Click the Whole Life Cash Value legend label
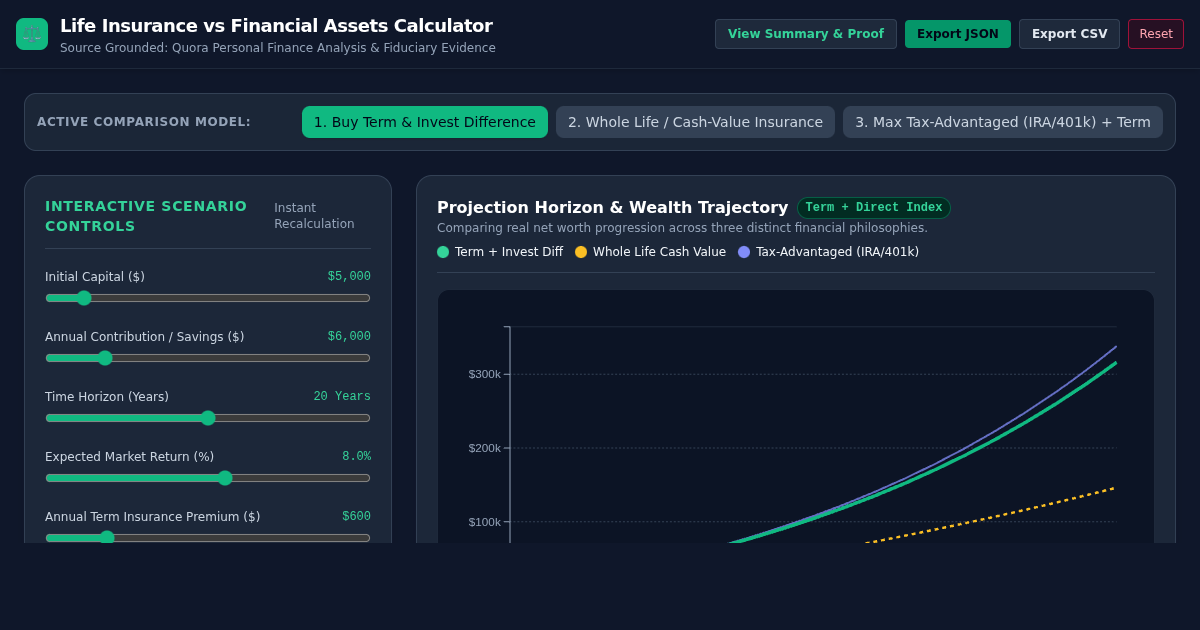1200x630 pixels. tap(659, 252)
